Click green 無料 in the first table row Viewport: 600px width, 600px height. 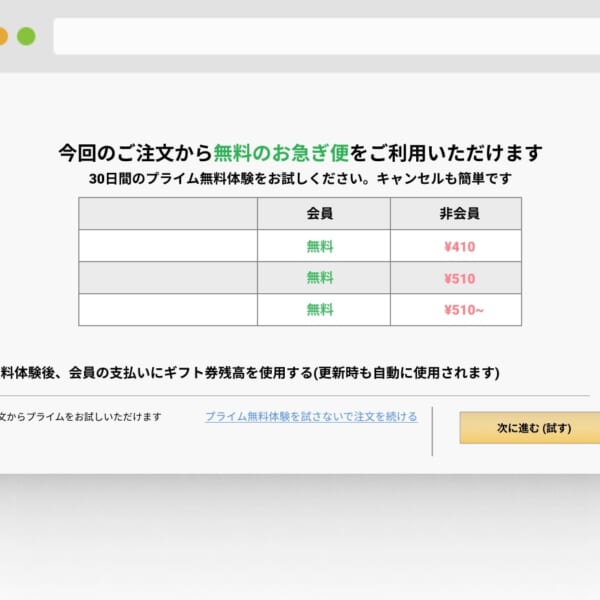click(320, 246)
